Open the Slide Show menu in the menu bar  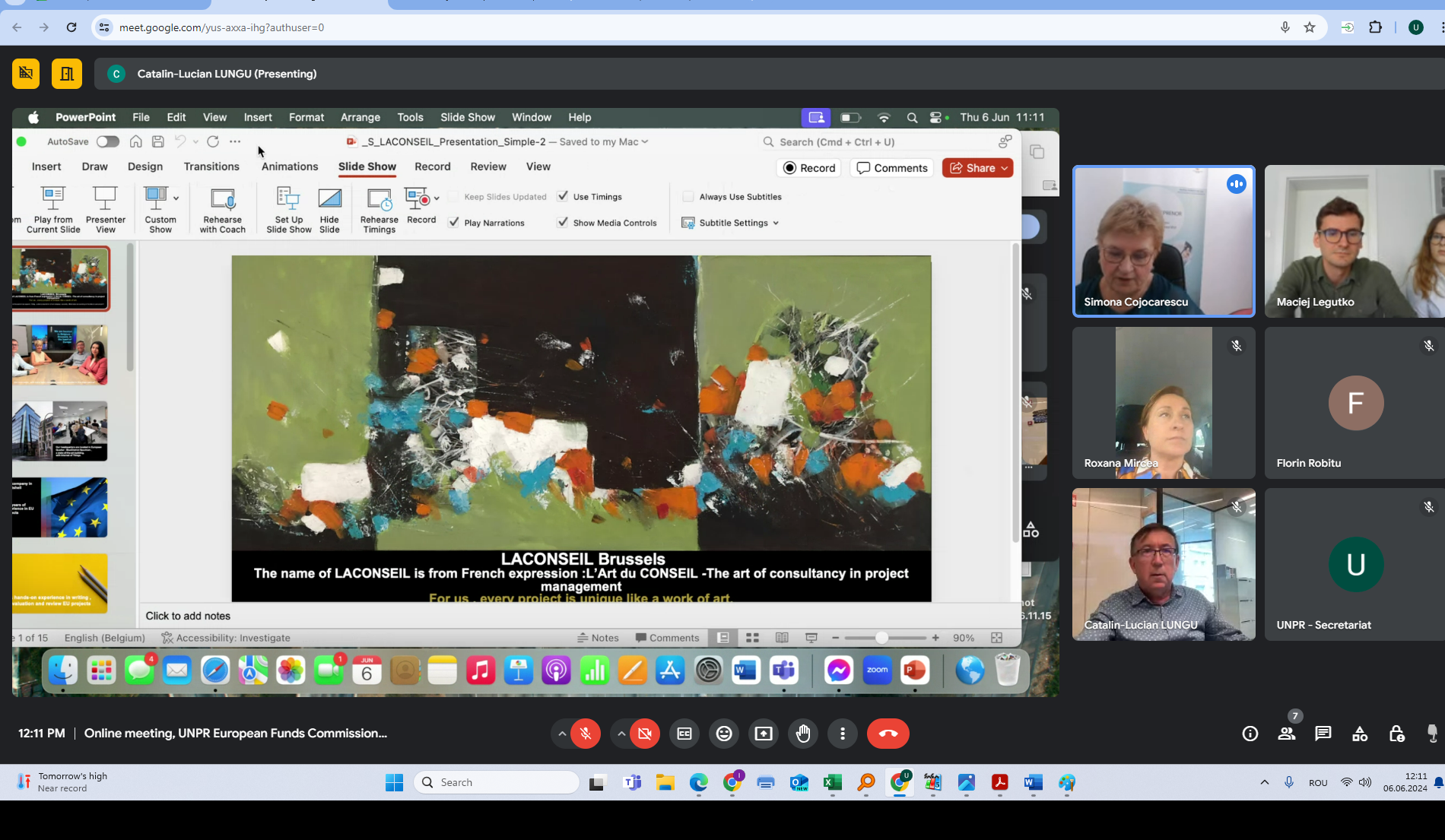[x=468, y=117]
